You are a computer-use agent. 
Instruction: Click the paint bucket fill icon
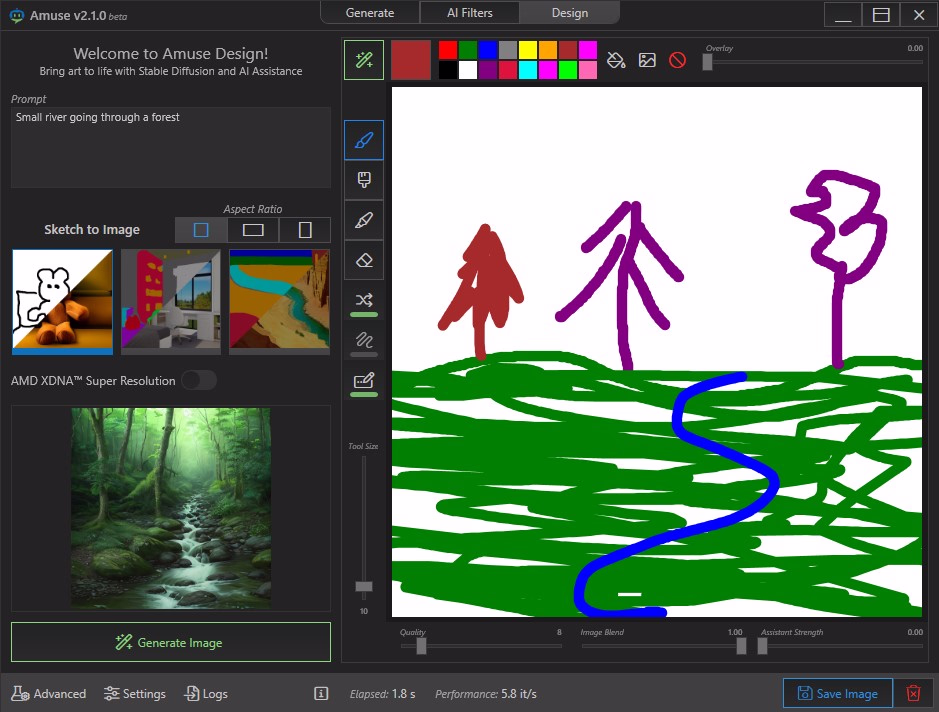(617, 60)
